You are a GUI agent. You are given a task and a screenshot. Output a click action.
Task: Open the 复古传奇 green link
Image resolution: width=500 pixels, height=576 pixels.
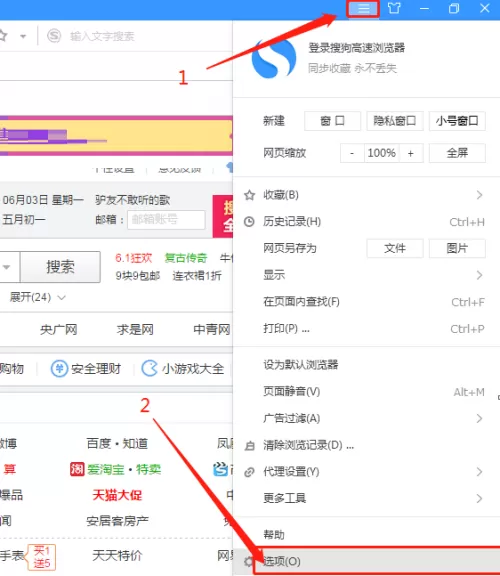(x=186, y=258)
